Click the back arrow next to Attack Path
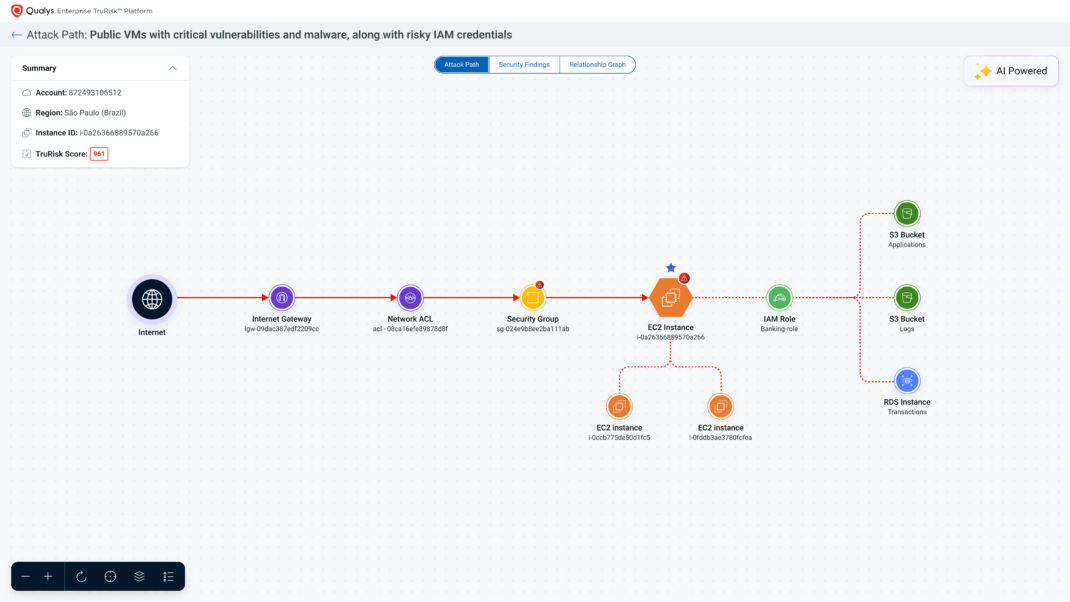The width and height of the screenshot is (1070, 602). 15,33
